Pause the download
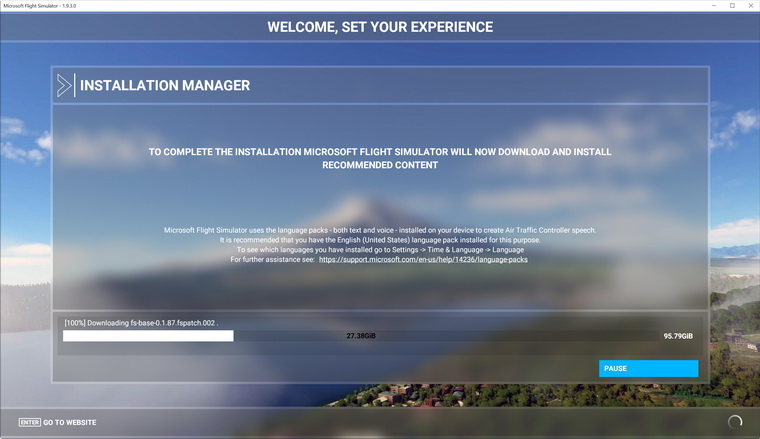This screenshot has width=760, height=439. pos(648,368)
